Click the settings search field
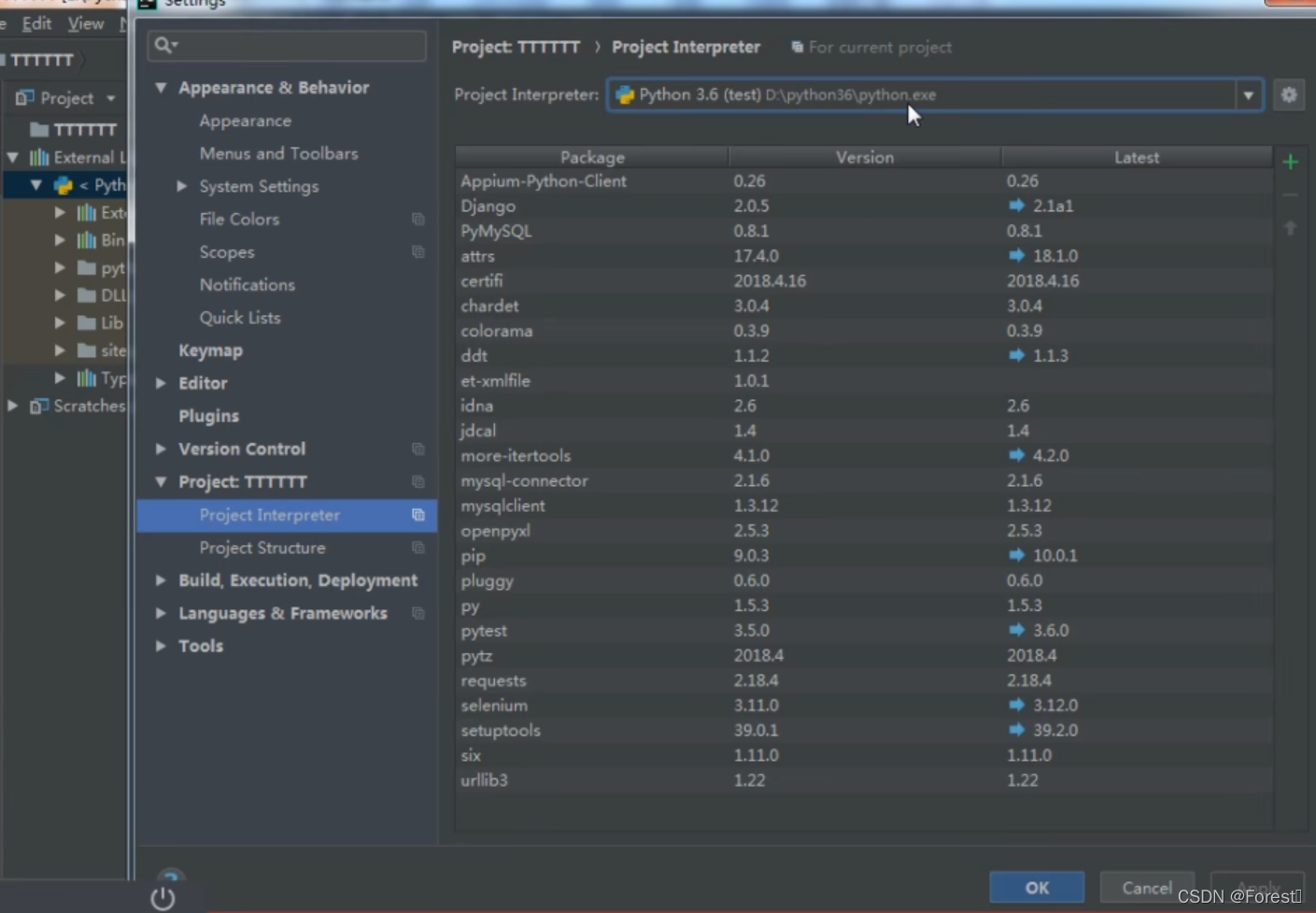1316x913 pixels. click(287, 45)
